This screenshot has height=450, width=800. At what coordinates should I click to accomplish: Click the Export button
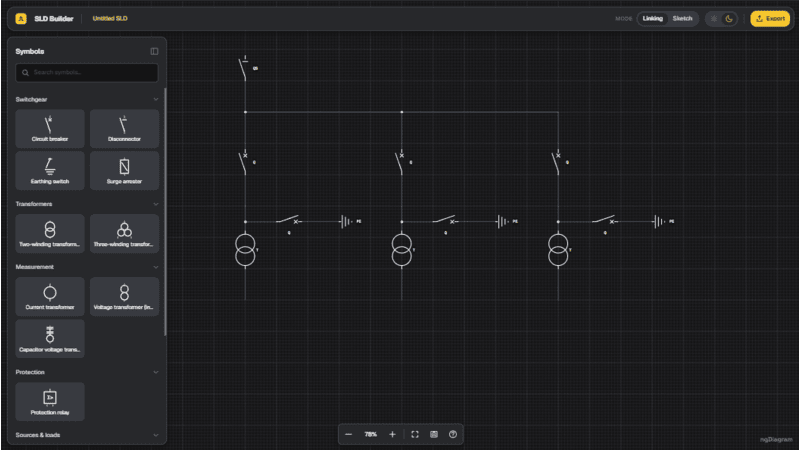(770, 19)
